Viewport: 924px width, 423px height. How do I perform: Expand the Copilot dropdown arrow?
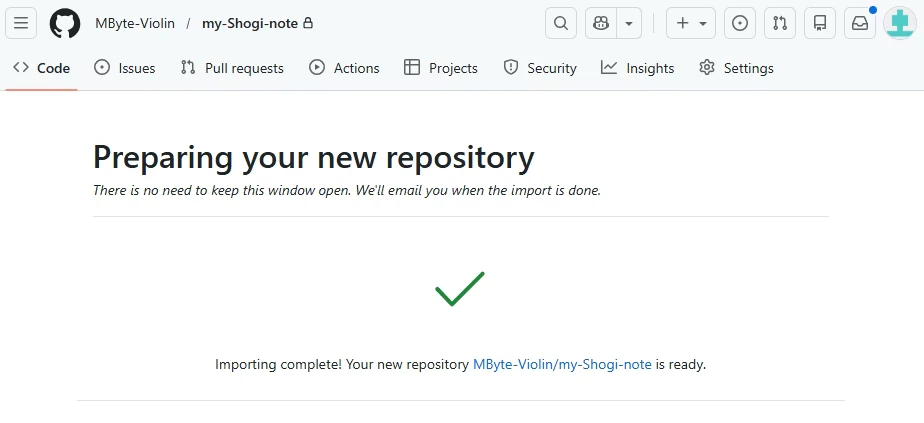pos(629,24)
